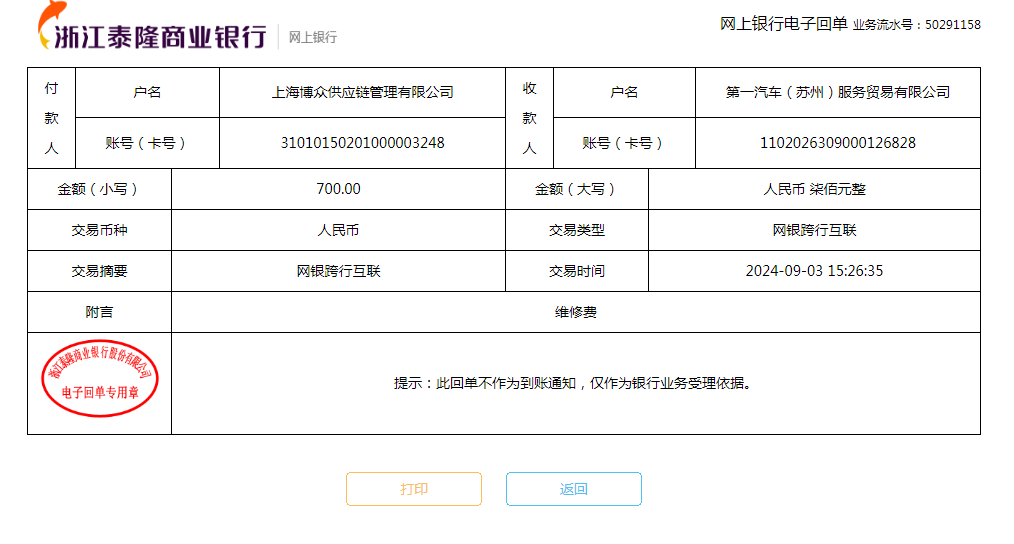Screen dimensions: 1014x544
Task: Select payer name 上海博众供应链管理有限公司
Action: (x=362, y=92)
